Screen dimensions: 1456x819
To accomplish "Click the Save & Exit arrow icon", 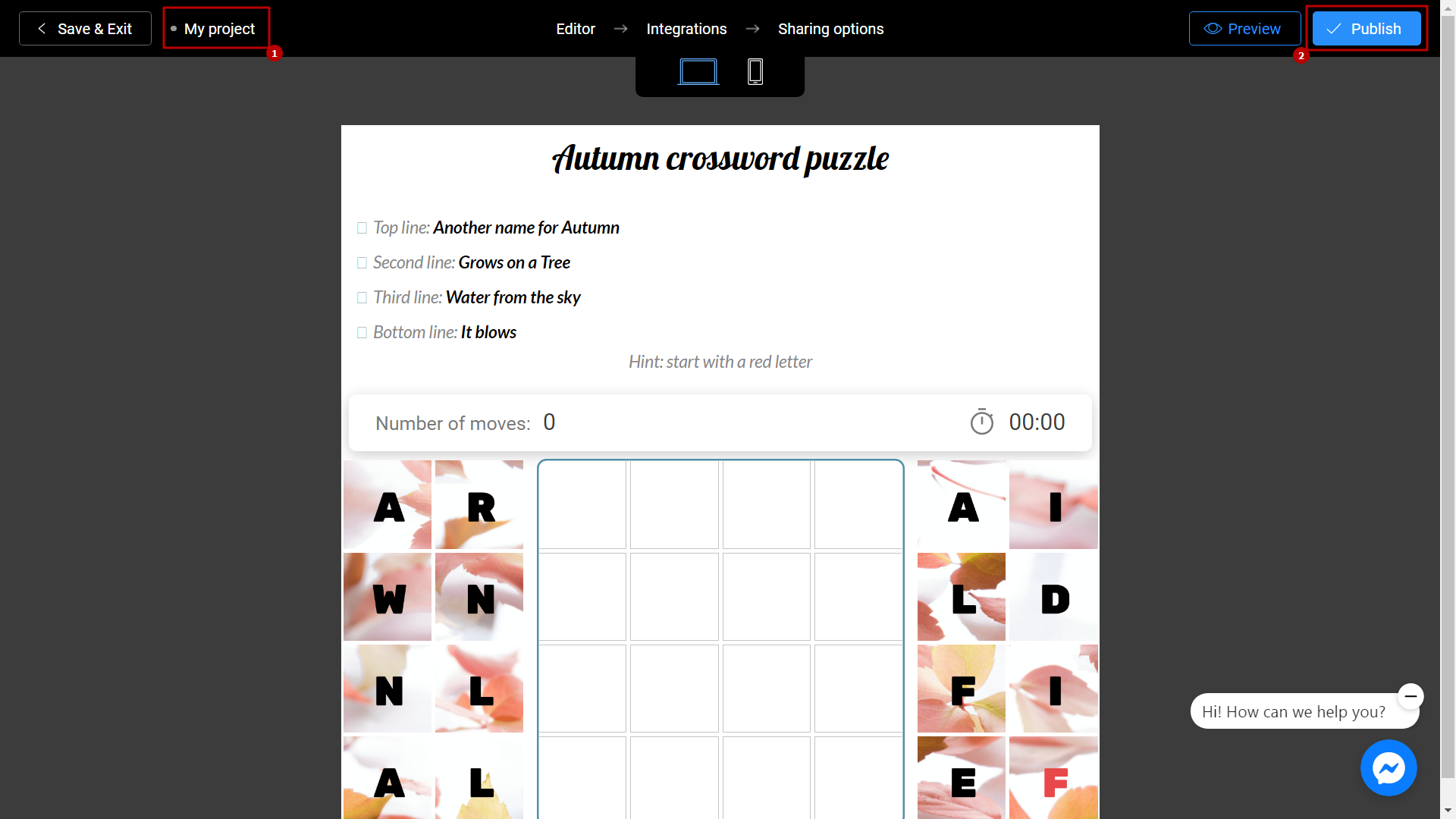I will [40, 28].
